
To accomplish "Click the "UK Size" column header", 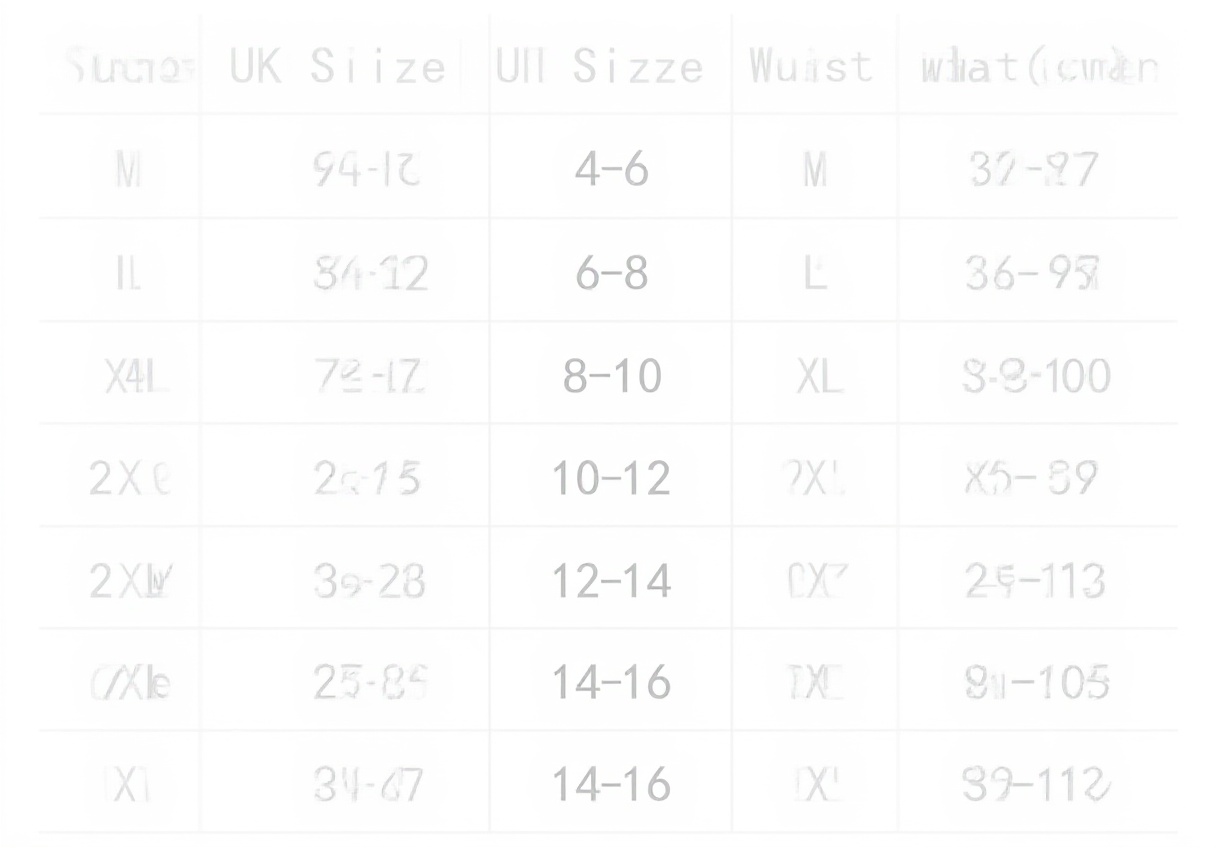I will [x=337, y=67].
